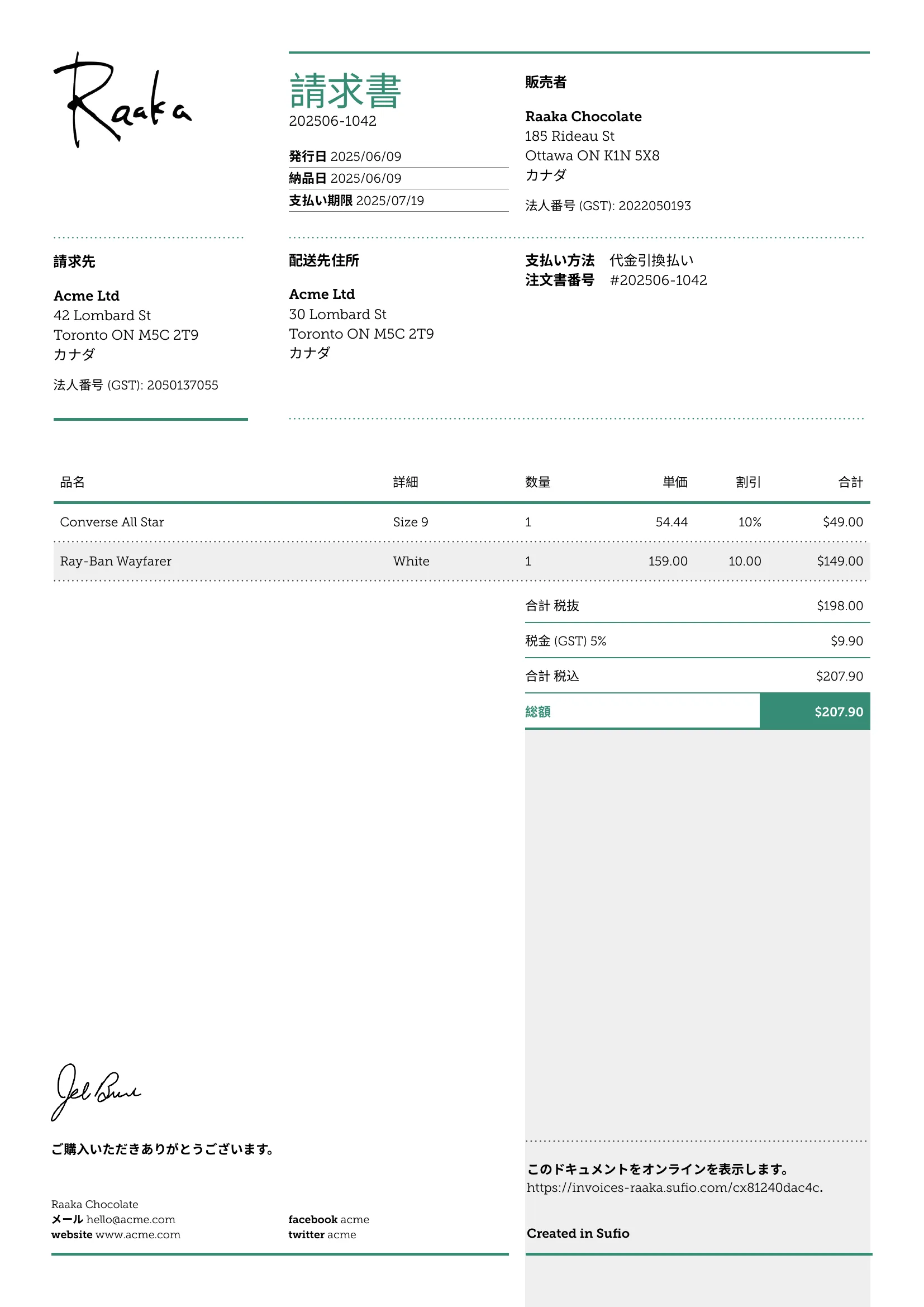Click the seller GST number 2022050193
The width and height of the screenshot is (924, 1307).
(654, 206)
